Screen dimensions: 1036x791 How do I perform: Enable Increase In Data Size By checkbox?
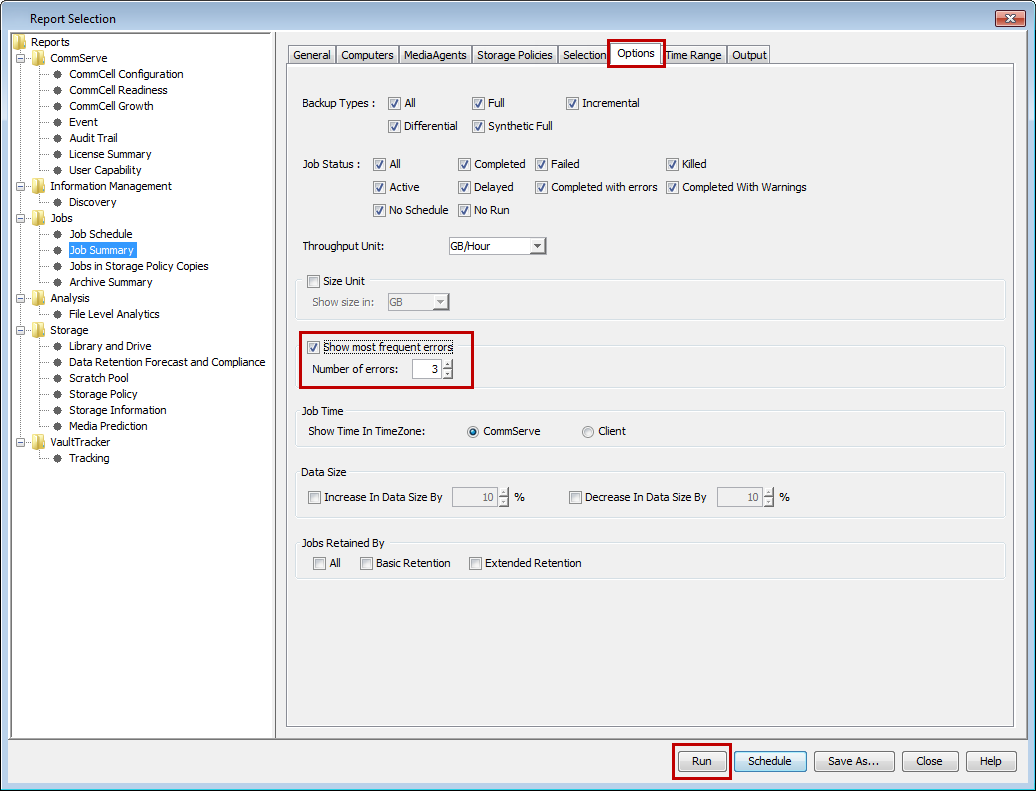(x=314, y=497)
